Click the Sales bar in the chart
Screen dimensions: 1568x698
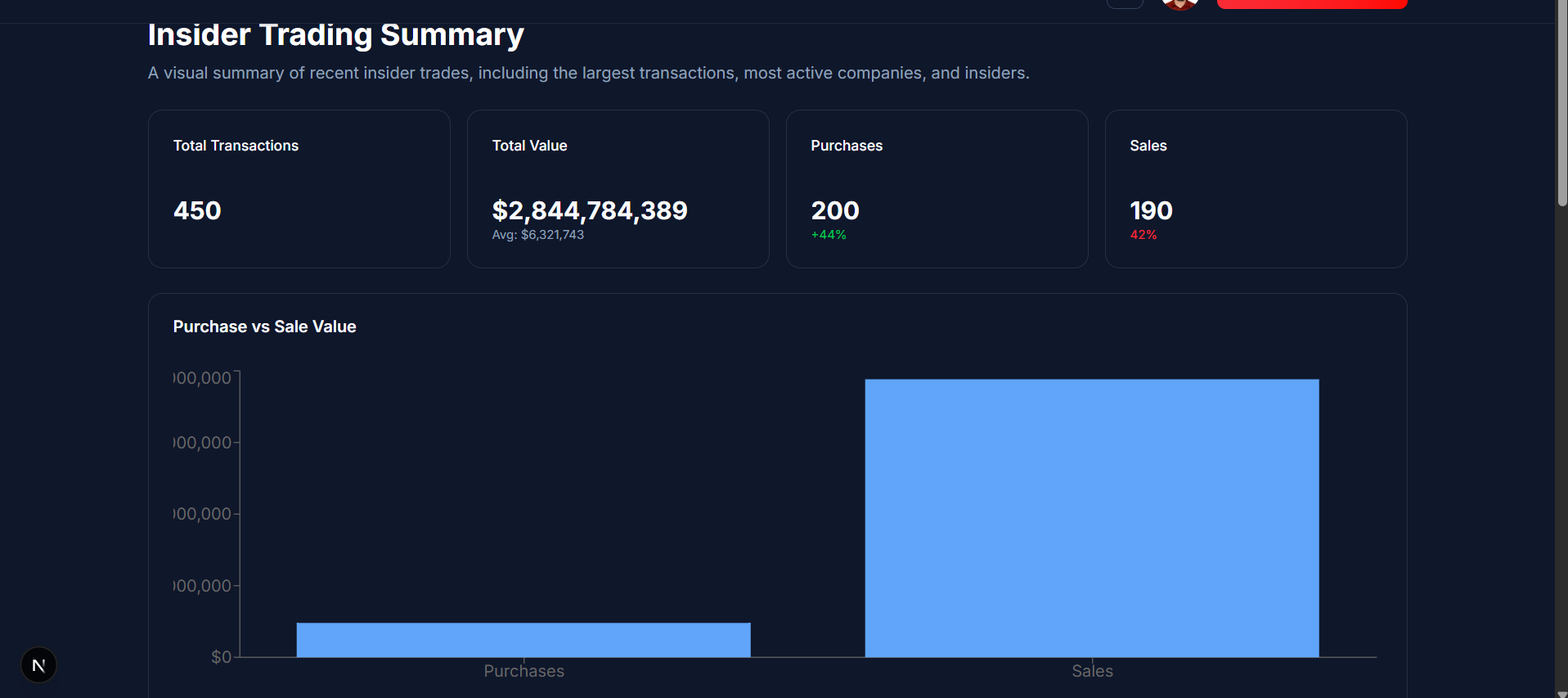click(1091, 516)
